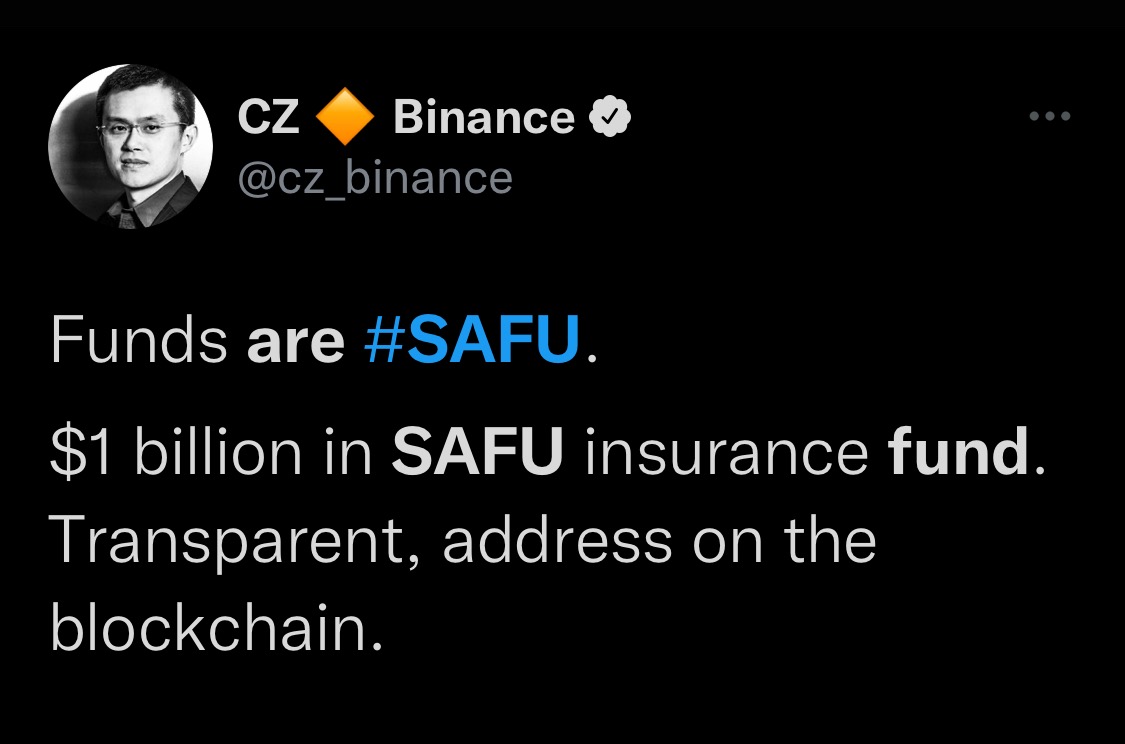Click the word "blockchain" on the last line
The height and width of the screenshot is (744, 1125).
tap(209, 630)
